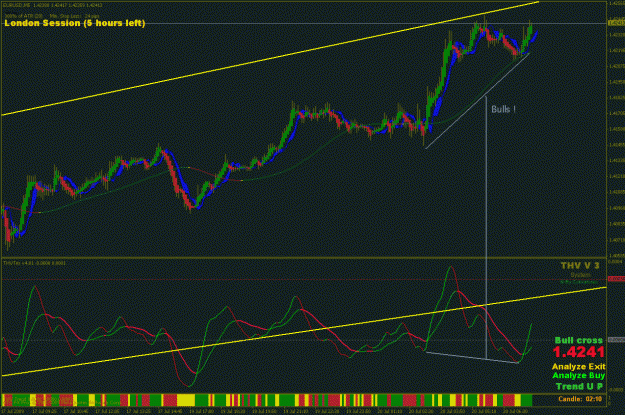The image size is (625, 415).
Task: Click the "Candle: 02:10" countdown timer
Action: 580,399
